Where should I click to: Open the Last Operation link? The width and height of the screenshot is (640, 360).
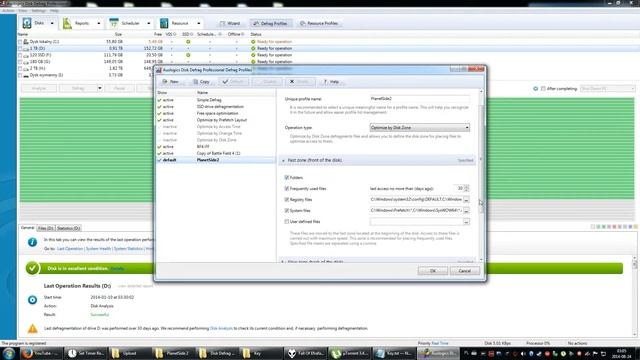[x=70, y=249]
